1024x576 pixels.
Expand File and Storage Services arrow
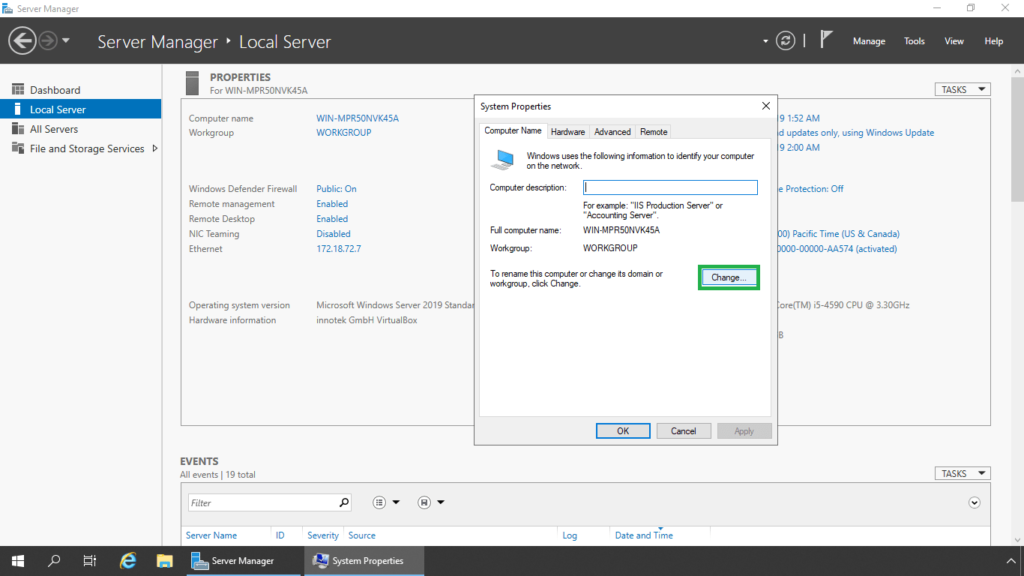click(x=155, y=148)
